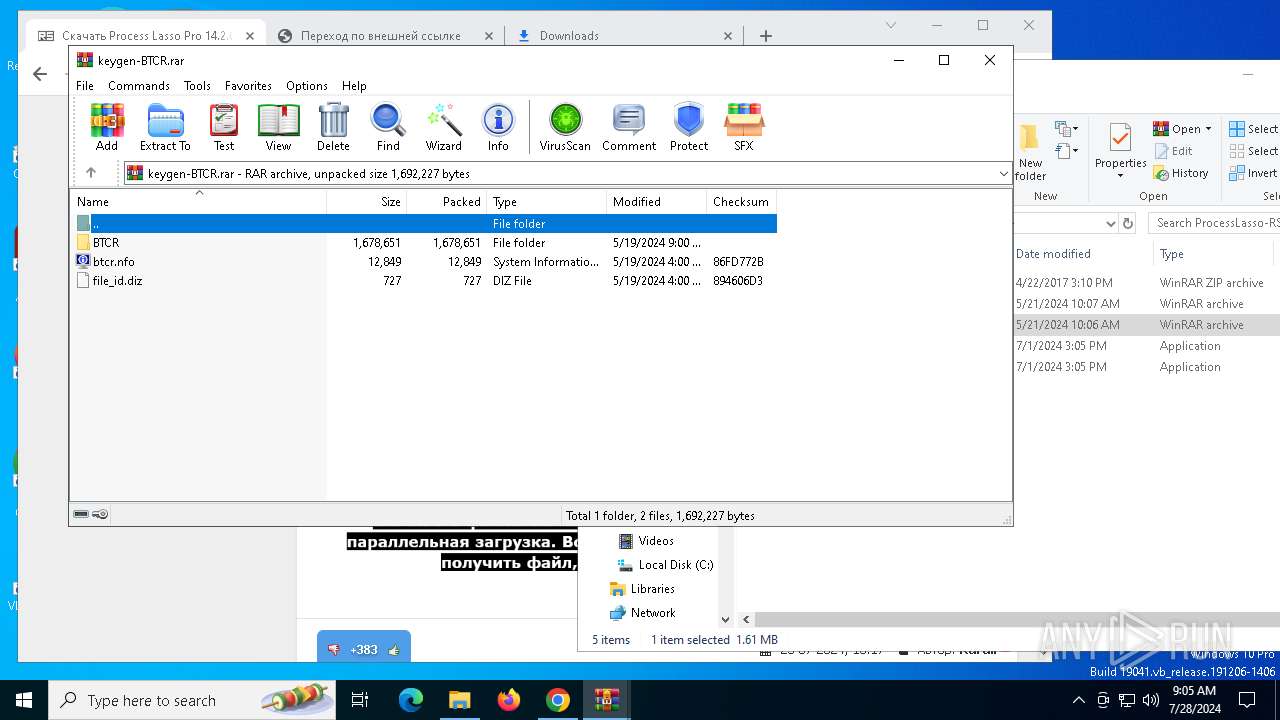Screen dimensions: 1280x720
Task: Click the Extract To toolbar icon
Action: 165,127
